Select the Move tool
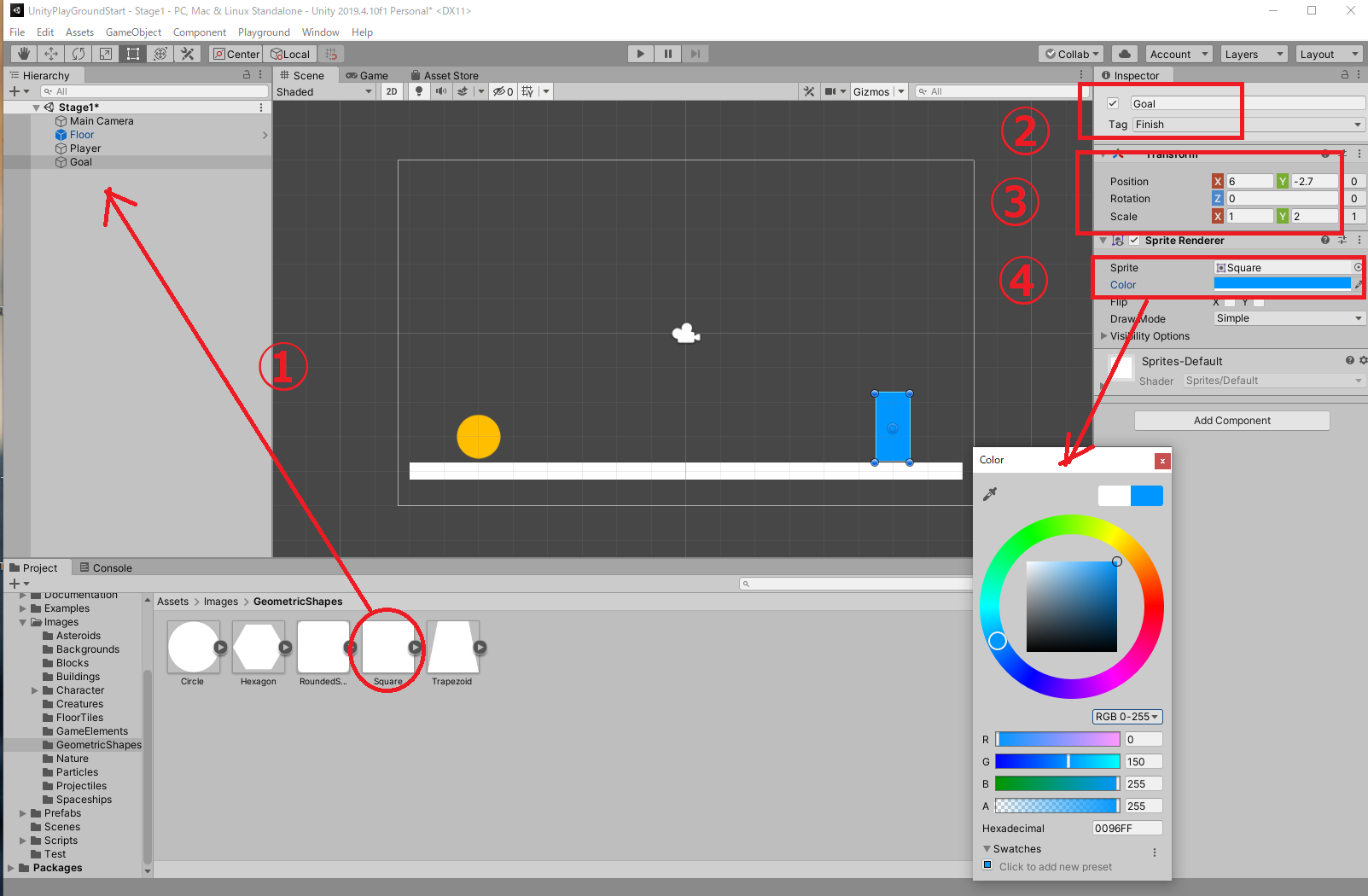The width and height of the screenshot is (1368, 896). 51,54
